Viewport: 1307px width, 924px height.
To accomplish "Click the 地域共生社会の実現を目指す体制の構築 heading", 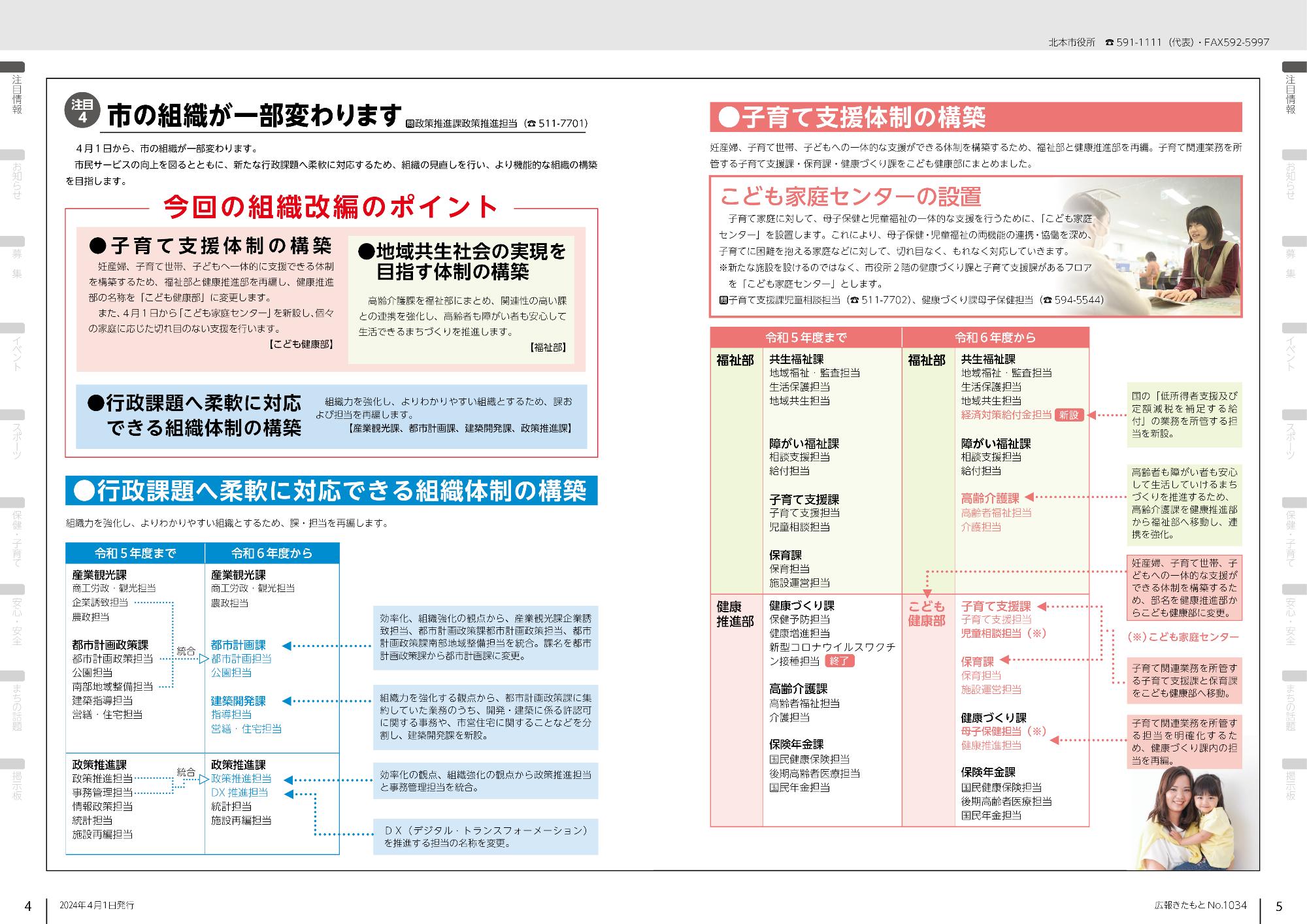I will coord(462,261).
